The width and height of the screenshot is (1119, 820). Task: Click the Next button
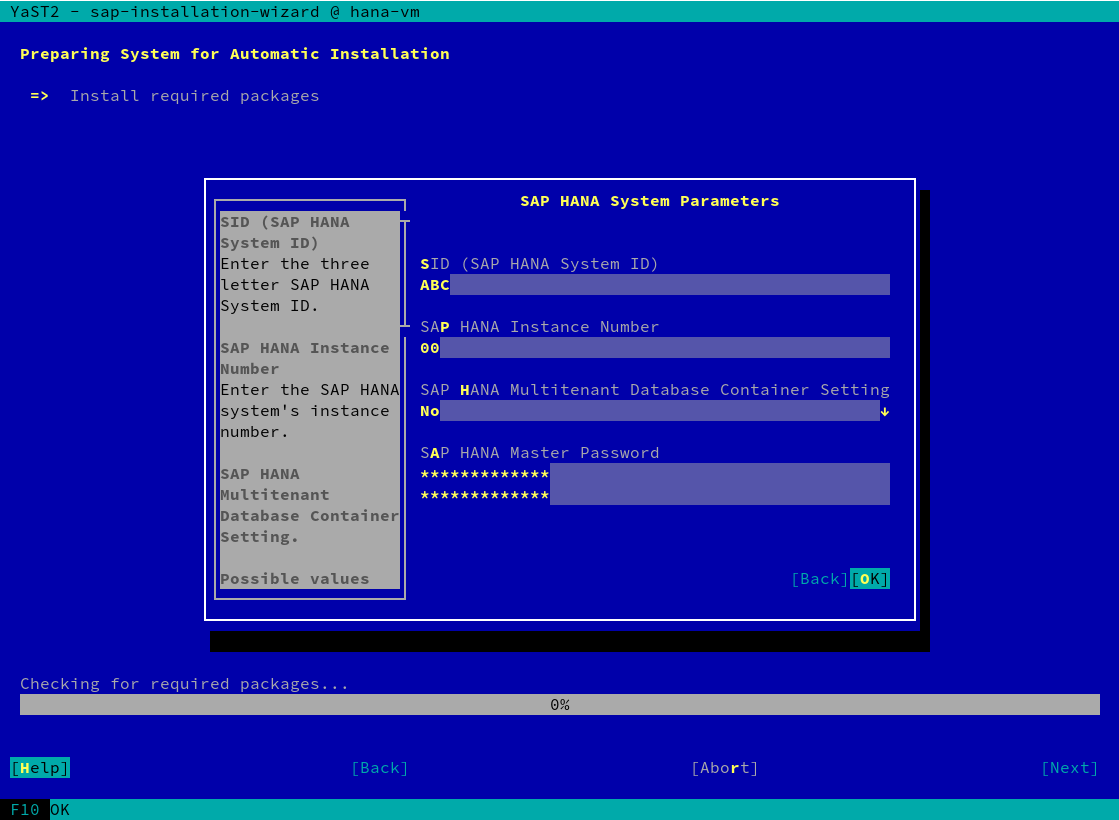(1069, 767)
